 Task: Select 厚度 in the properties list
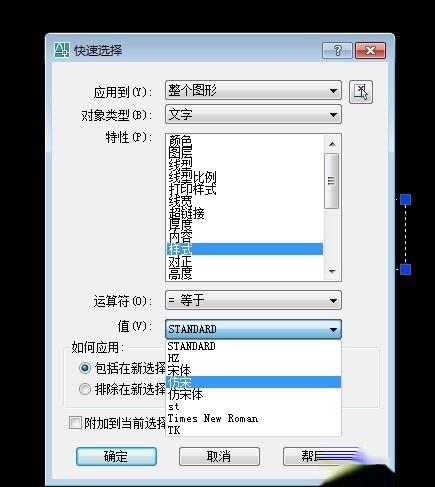coord(244,225)
